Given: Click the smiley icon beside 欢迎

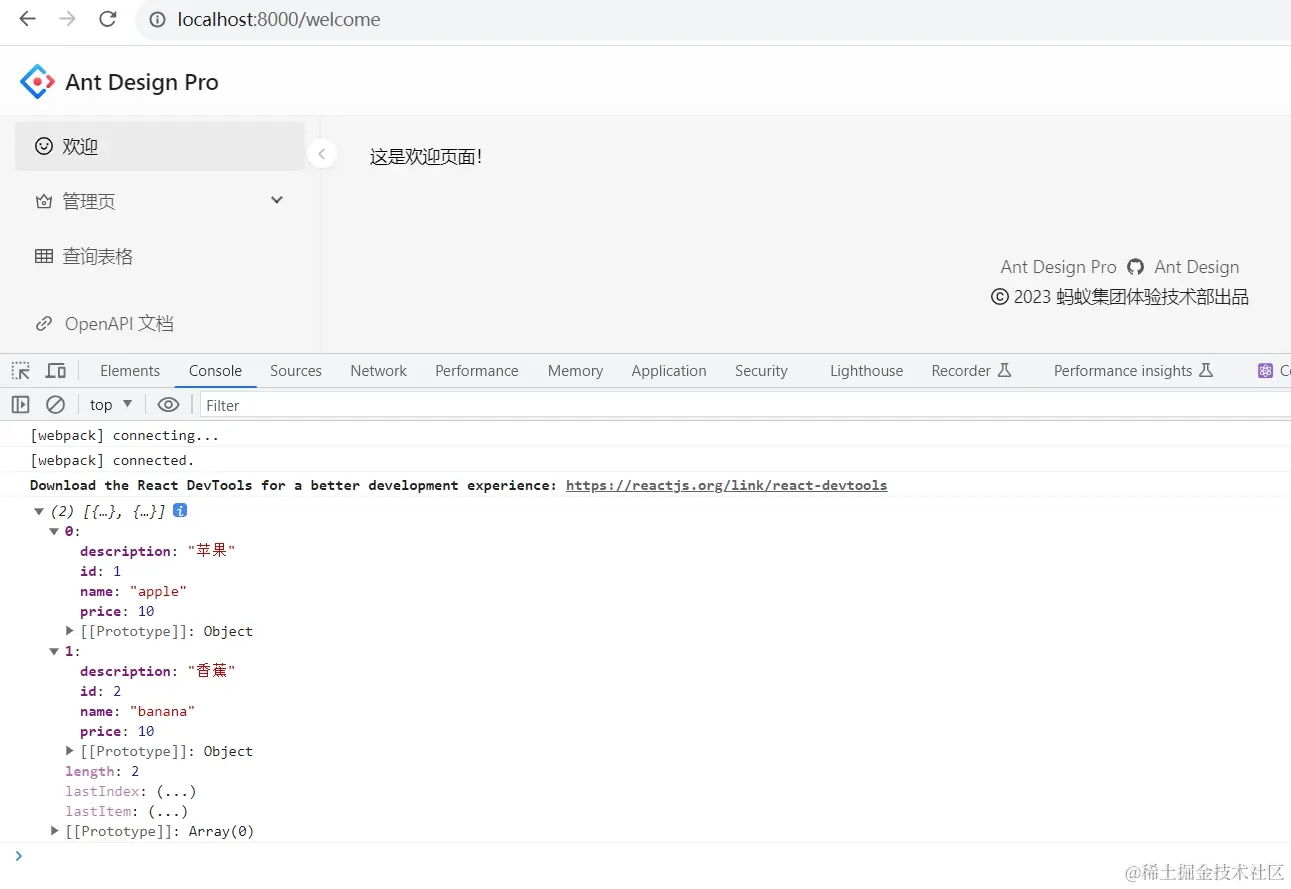Looking at the screenshot, I should point(43,146).
